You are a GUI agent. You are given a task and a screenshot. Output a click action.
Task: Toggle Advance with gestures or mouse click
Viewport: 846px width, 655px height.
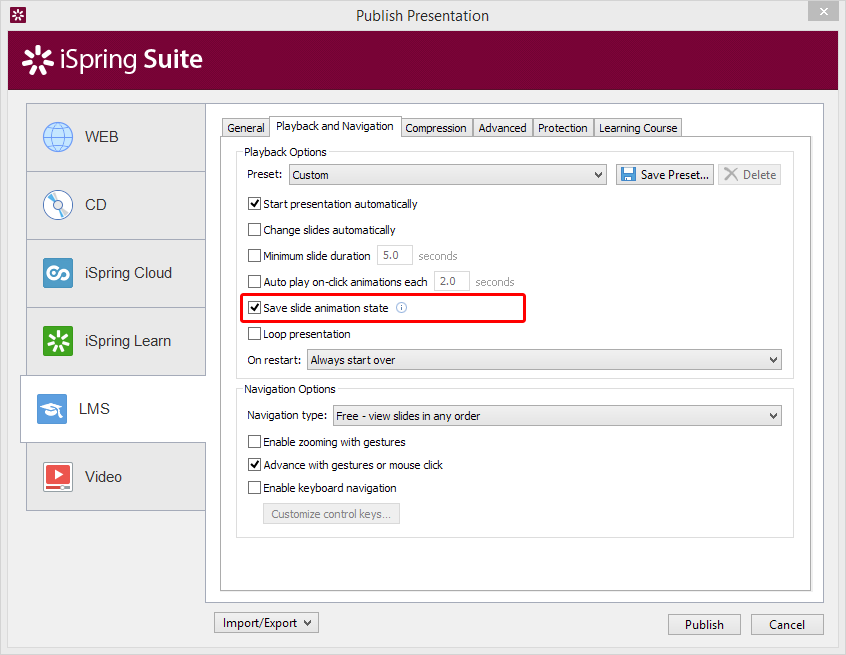[x=254, y=465]
